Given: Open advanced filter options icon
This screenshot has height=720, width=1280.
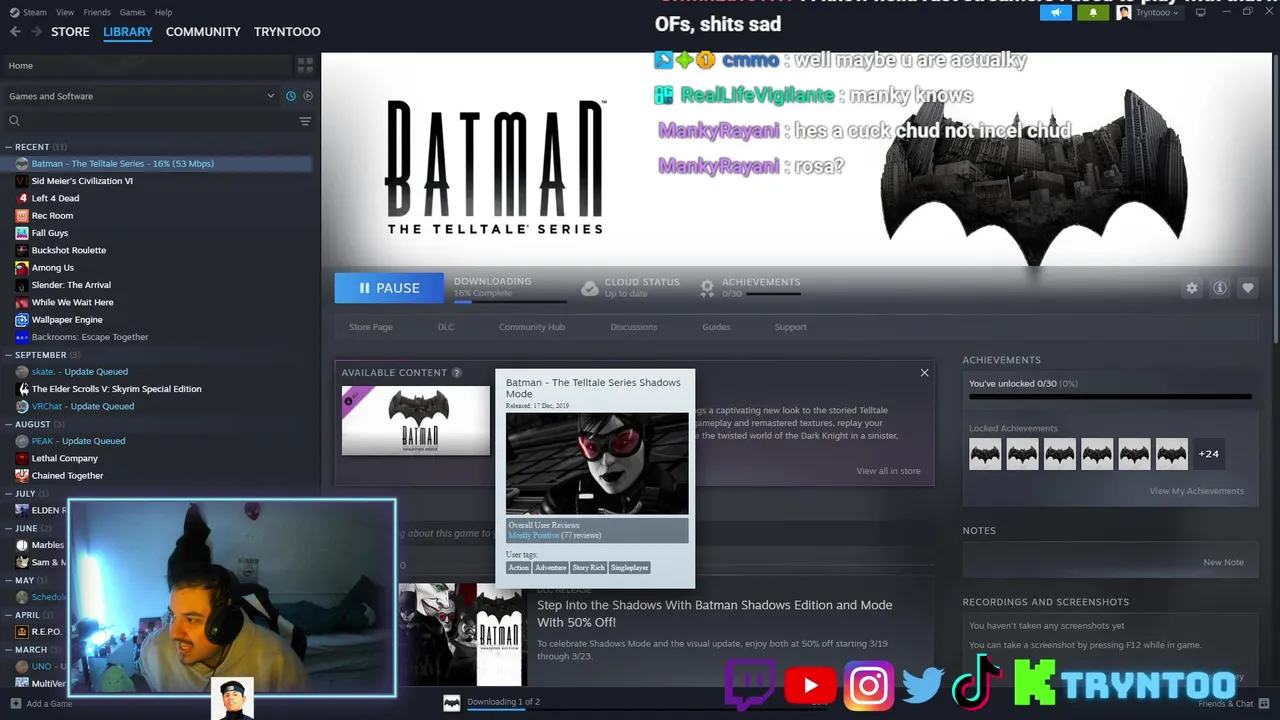Looking at the screenshot, I should pos(305,121).
